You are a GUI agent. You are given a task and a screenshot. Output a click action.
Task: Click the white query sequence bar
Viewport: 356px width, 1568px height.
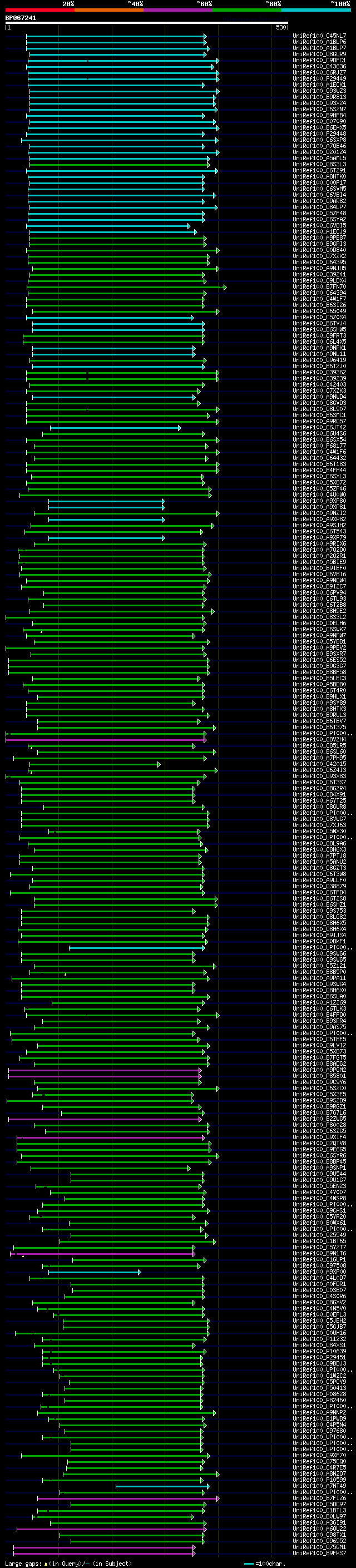[147, 23]
